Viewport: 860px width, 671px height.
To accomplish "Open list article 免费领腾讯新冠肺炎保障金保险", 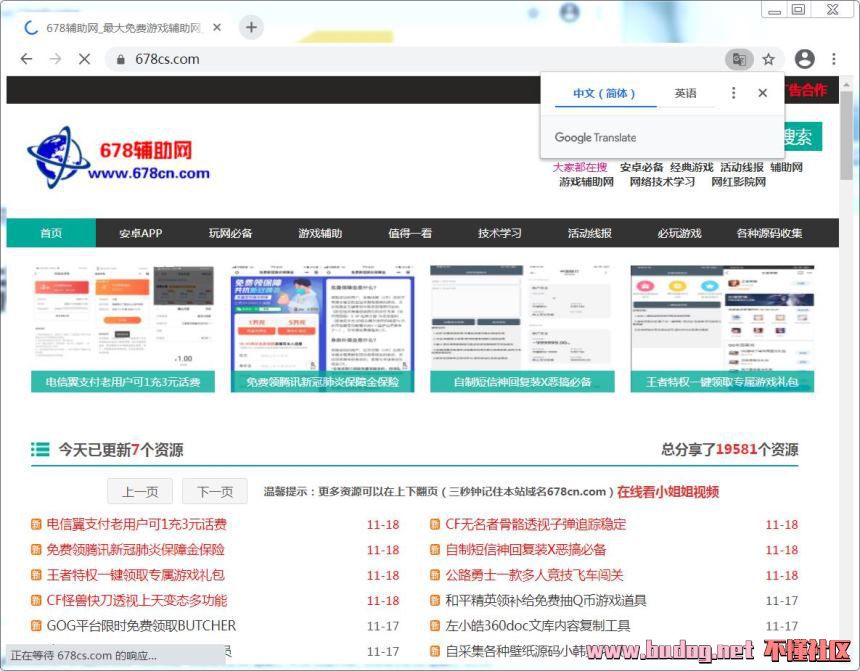I will point(135,549).
